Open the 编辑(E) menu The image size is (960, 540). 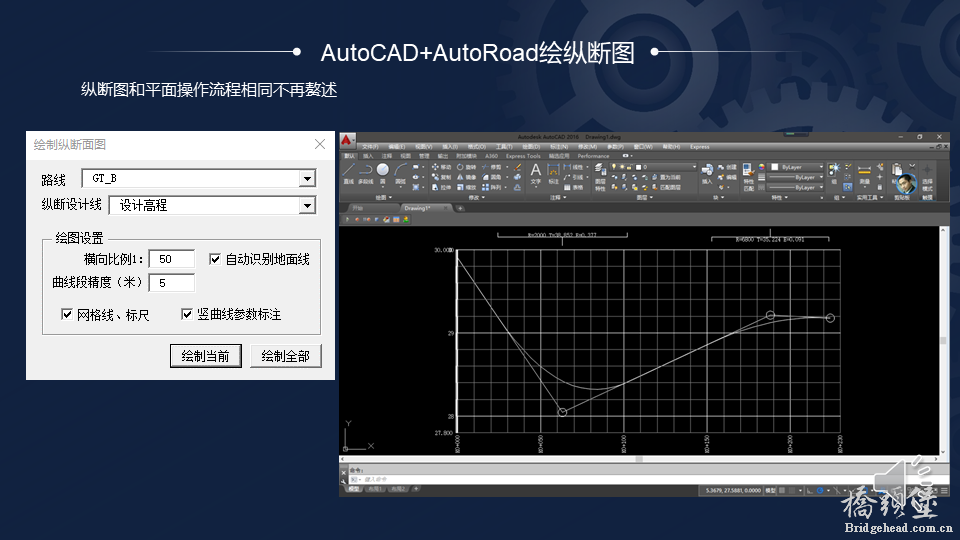[397, 147]
